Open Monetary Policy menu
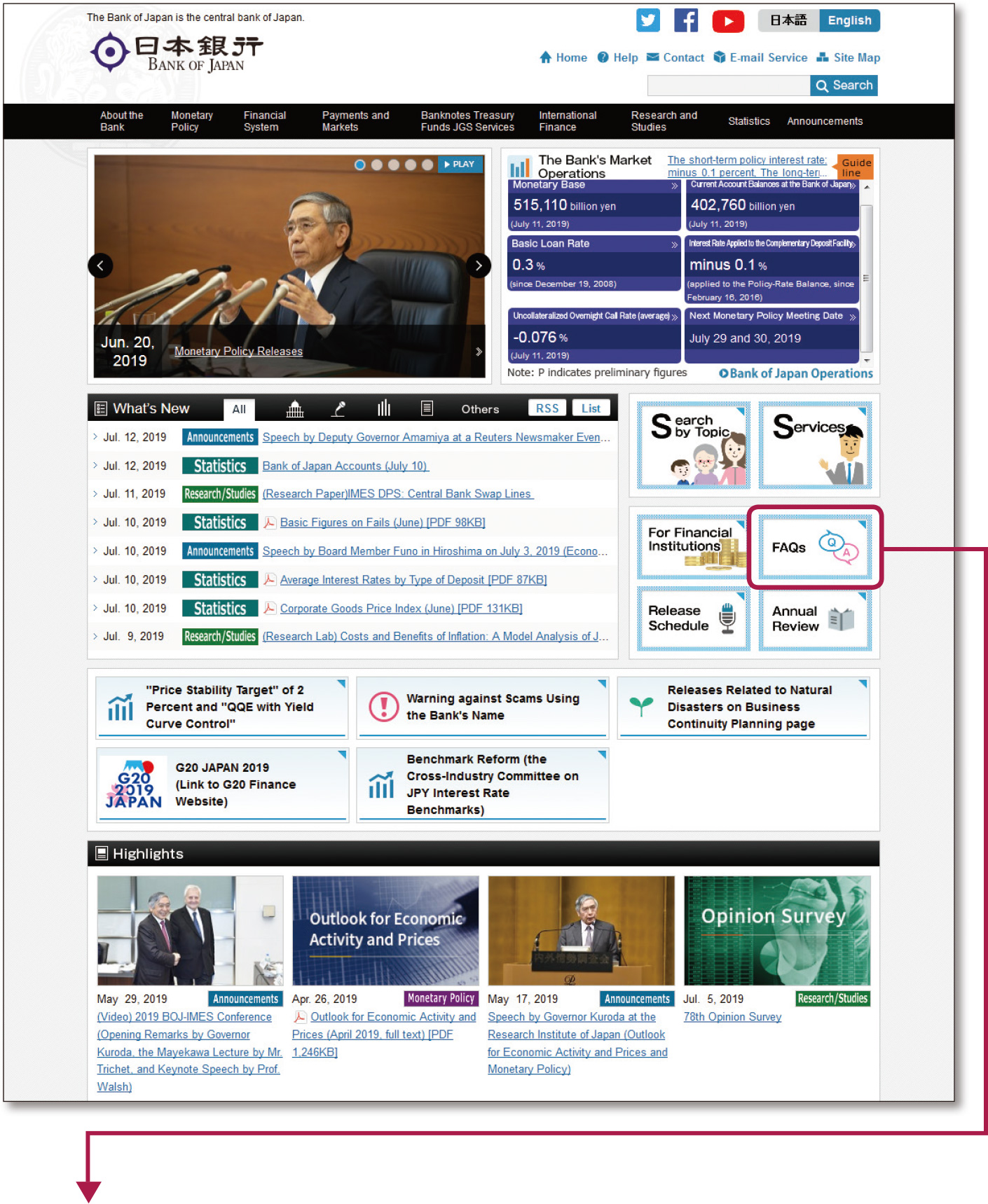The image size is (988, 1204). point(191,121)
